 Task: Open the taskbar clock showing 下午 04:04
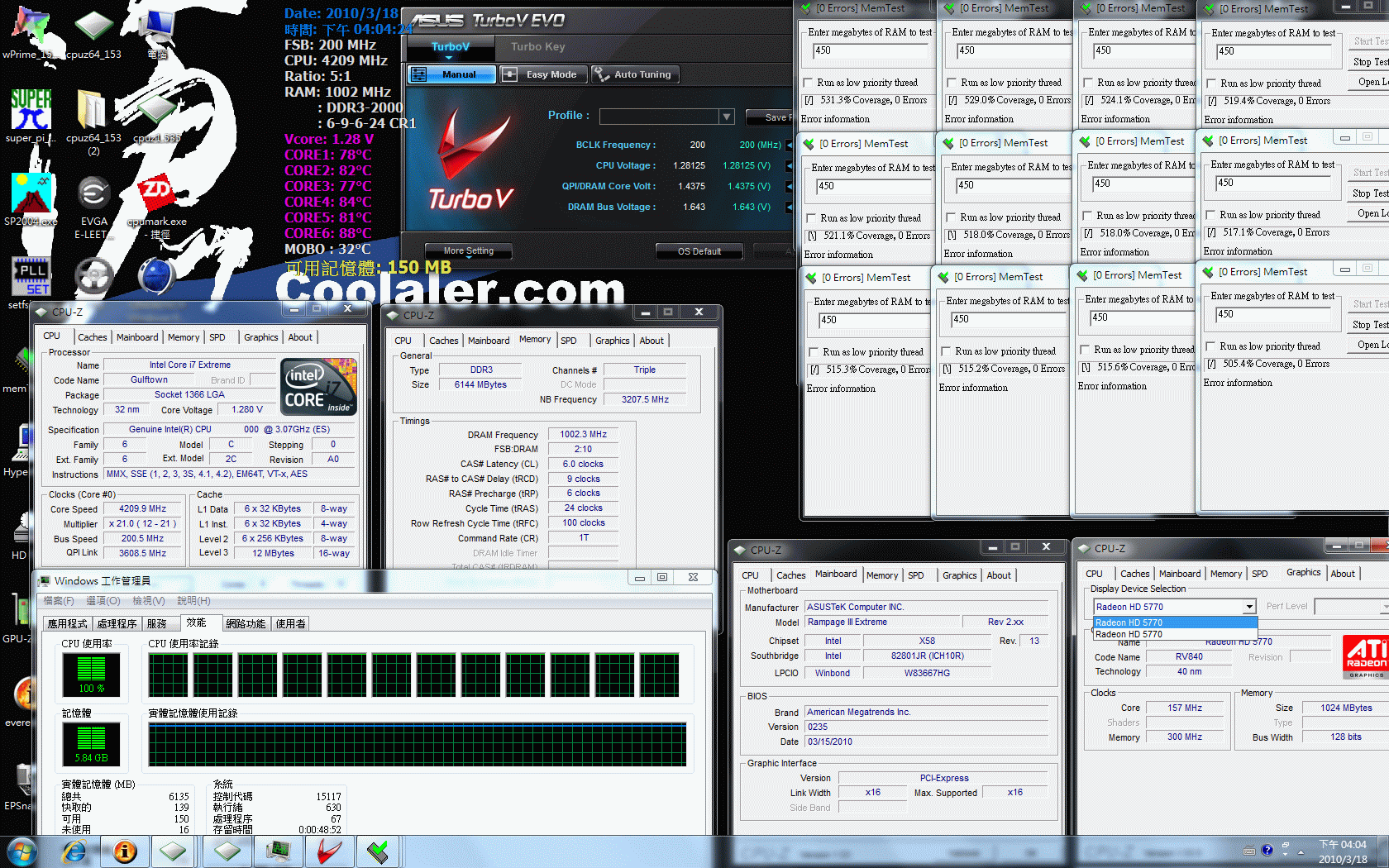[x=1343, y=851]
